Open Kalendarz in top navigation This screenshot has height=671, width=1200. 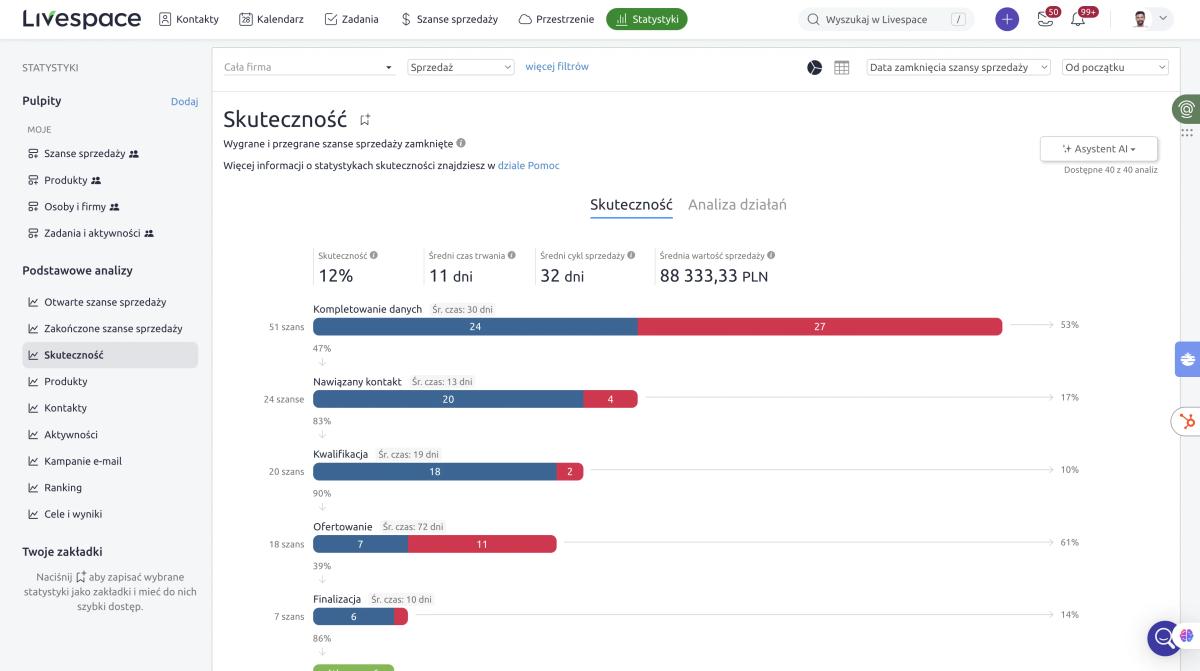[x=271, y=19]
